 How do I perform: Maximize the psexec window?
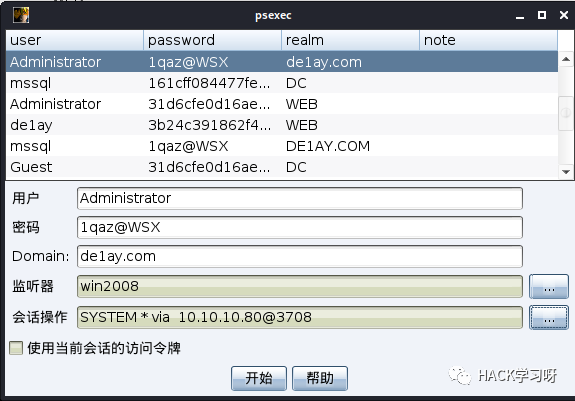542,15
